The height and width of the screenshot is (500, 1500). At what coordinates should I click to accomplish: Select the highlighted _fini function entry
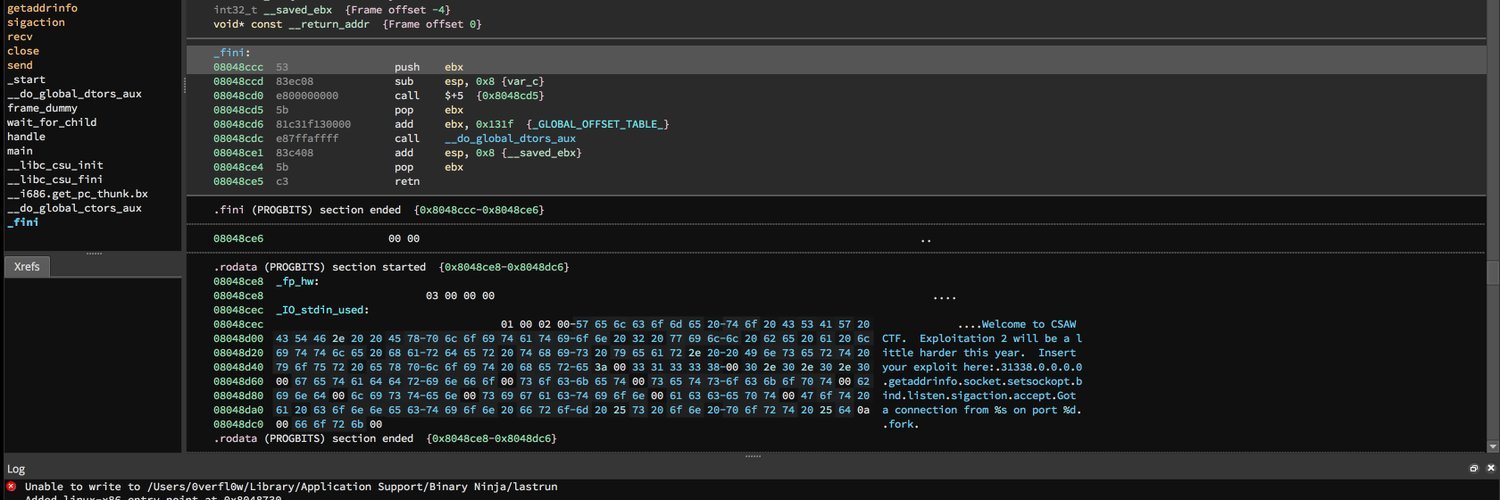(23, 222)
